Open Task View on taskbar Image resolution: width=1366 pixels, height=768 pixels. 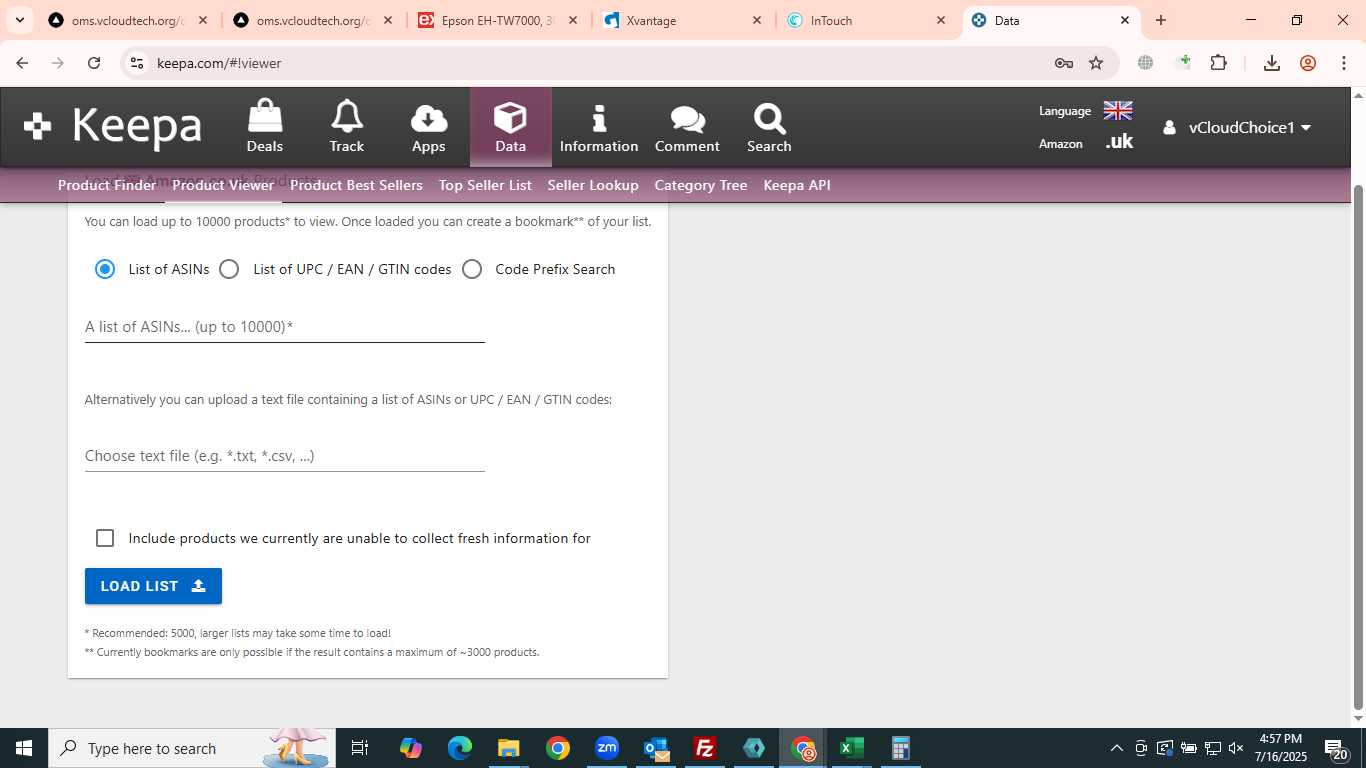coord(360,748)
